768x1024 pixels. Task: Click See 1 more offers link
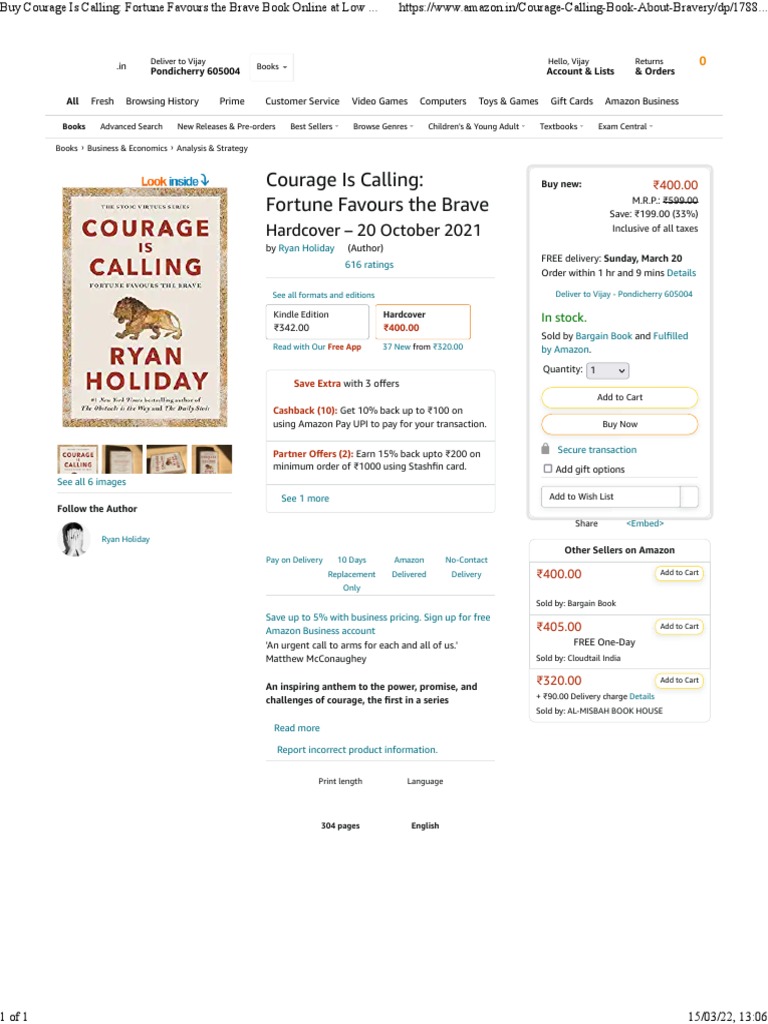(x=305, y=498)
